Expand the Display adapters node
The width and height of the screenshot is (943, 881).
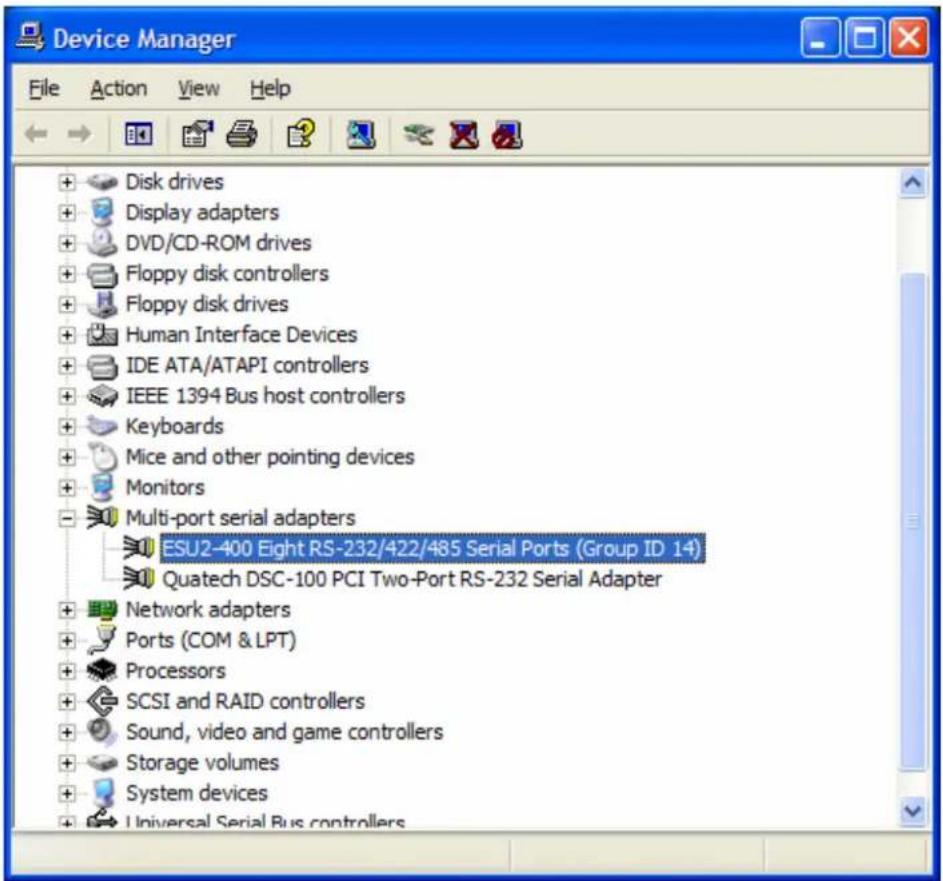[x=67, y=212]
